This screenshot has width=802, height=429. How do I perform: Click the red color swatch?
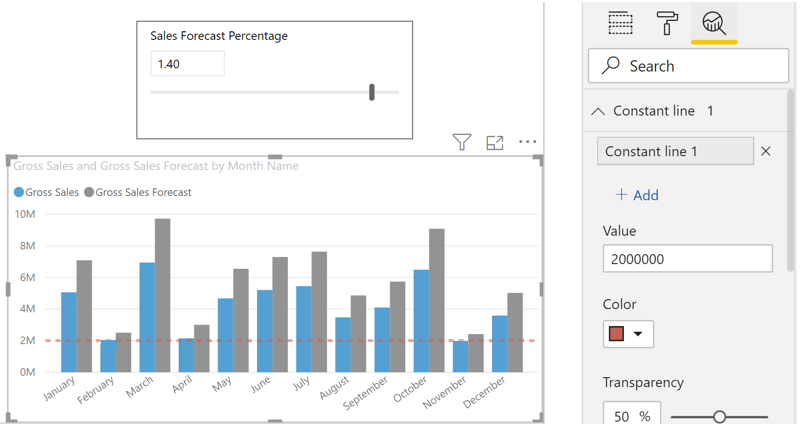616,334
